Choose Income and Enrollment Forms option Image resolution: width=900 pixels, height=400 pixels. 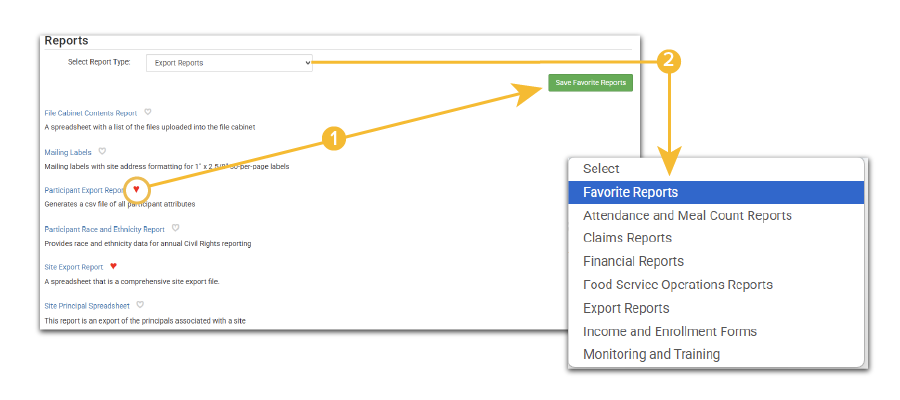[x=670, y=331]
